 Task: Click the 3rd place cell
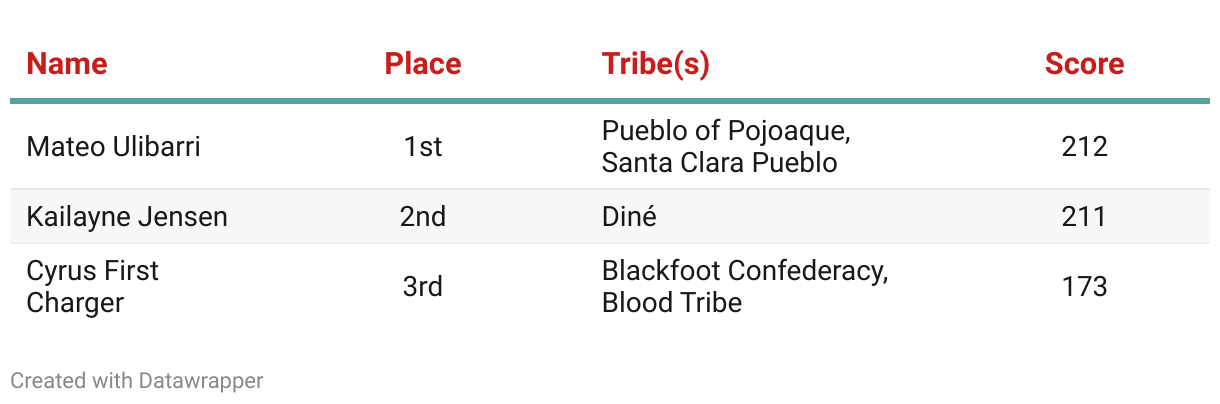click(x=423, y=287)
